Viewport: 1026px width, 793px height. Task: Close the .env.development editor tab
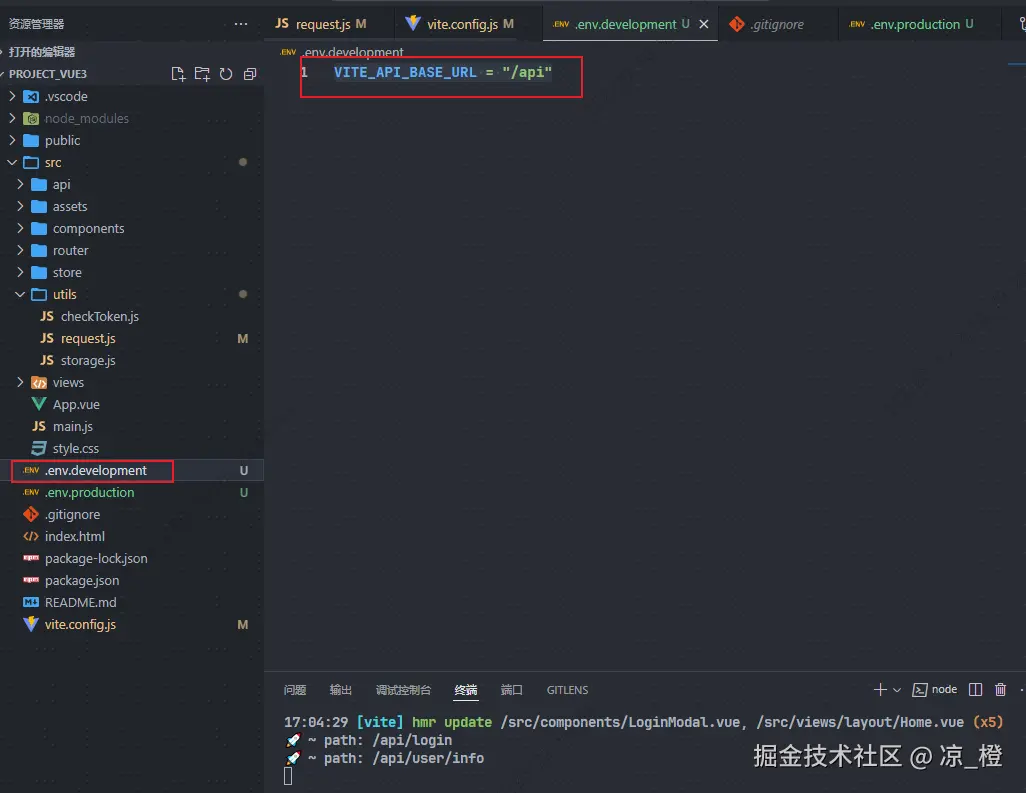[x=704, y=24]
